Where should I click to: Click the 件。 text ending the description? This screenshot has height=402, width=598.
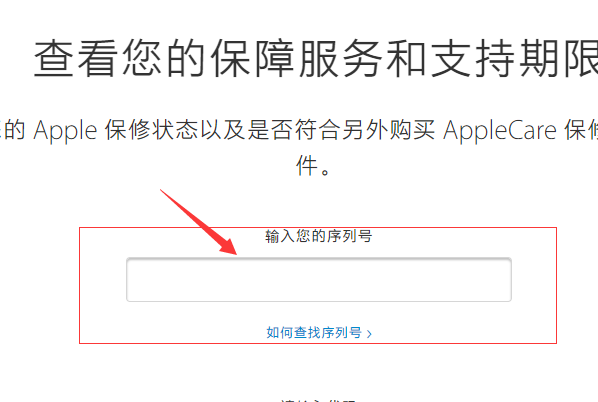click(313, 166)
